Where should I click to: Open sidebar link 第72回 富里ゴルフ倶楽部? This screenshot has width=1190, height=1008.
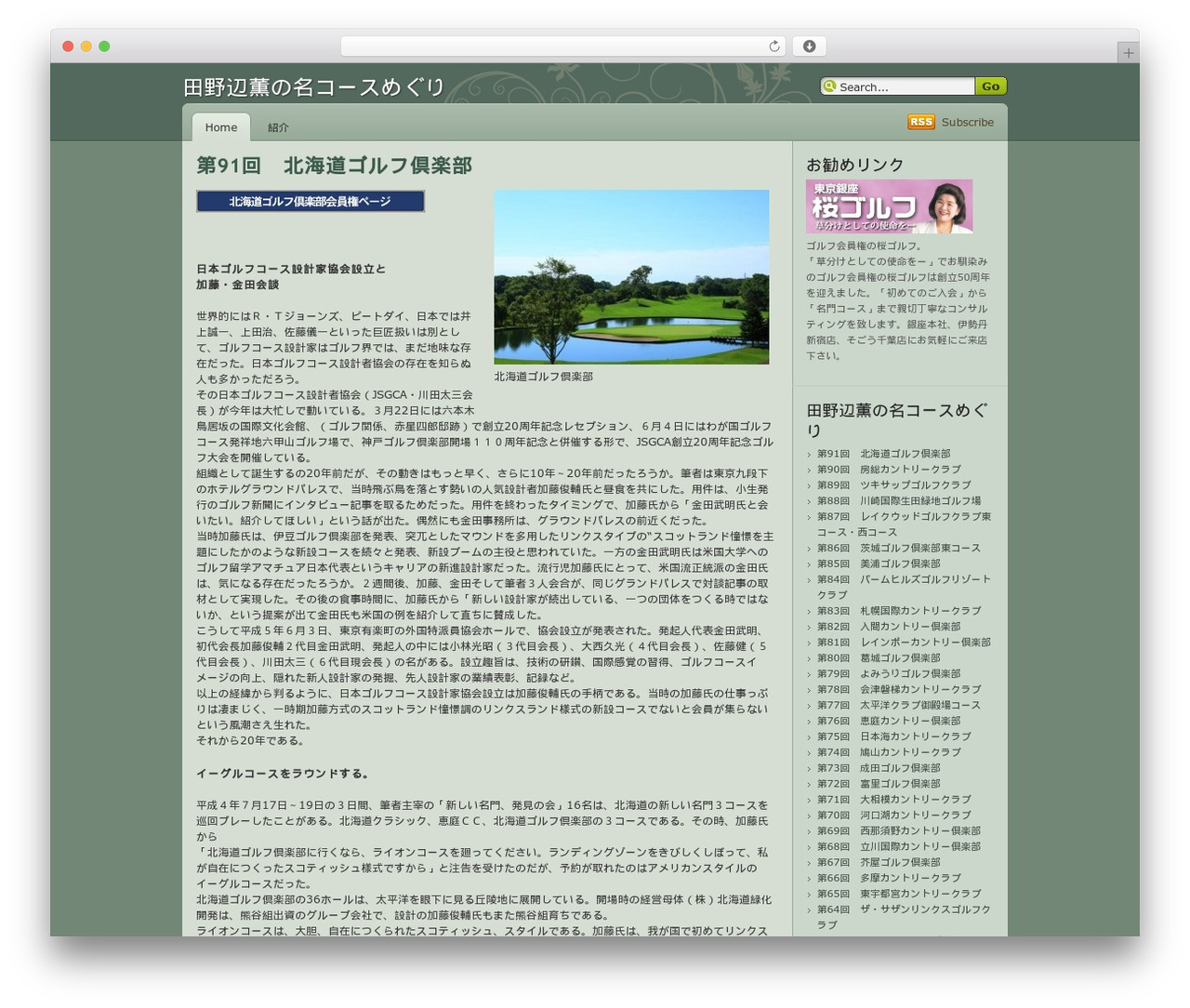tap(879, 784)
